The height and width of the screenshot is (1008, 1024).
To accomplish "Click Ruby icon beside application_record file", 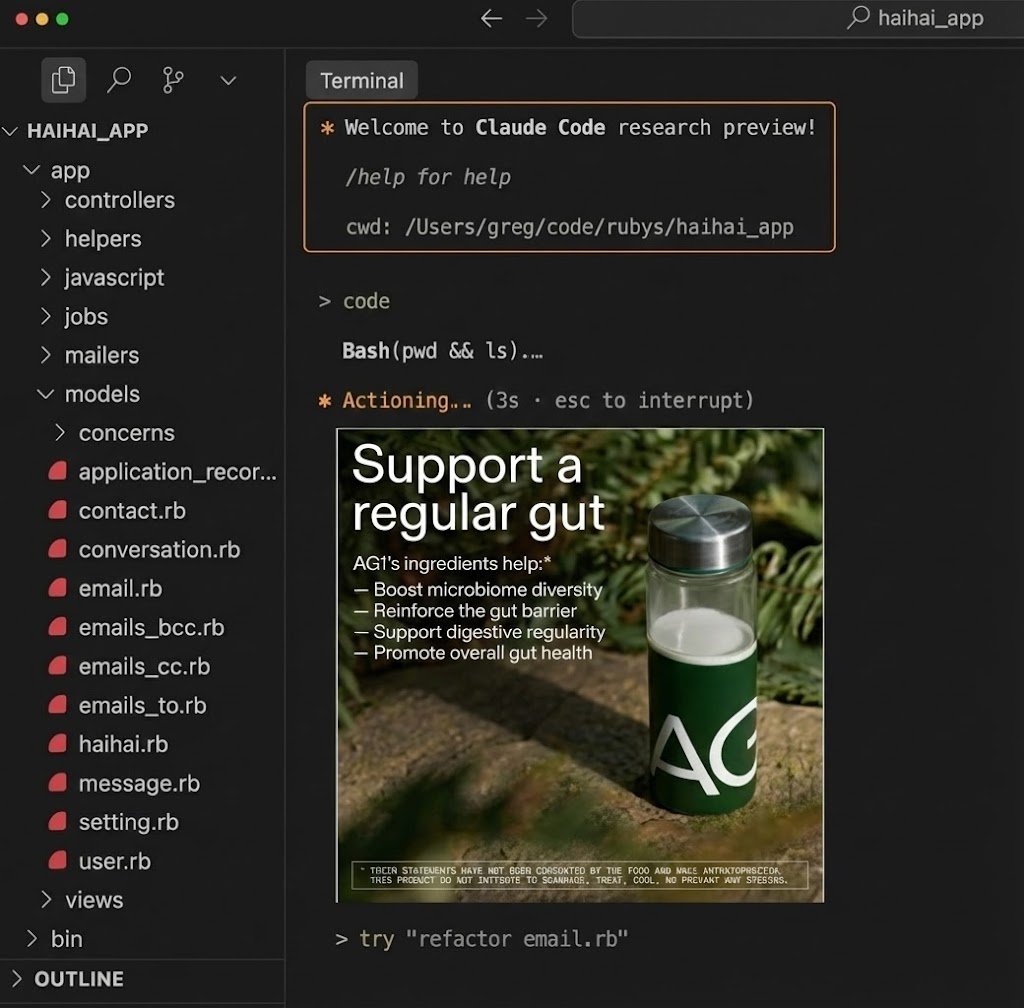I will [x=57, y=471].
